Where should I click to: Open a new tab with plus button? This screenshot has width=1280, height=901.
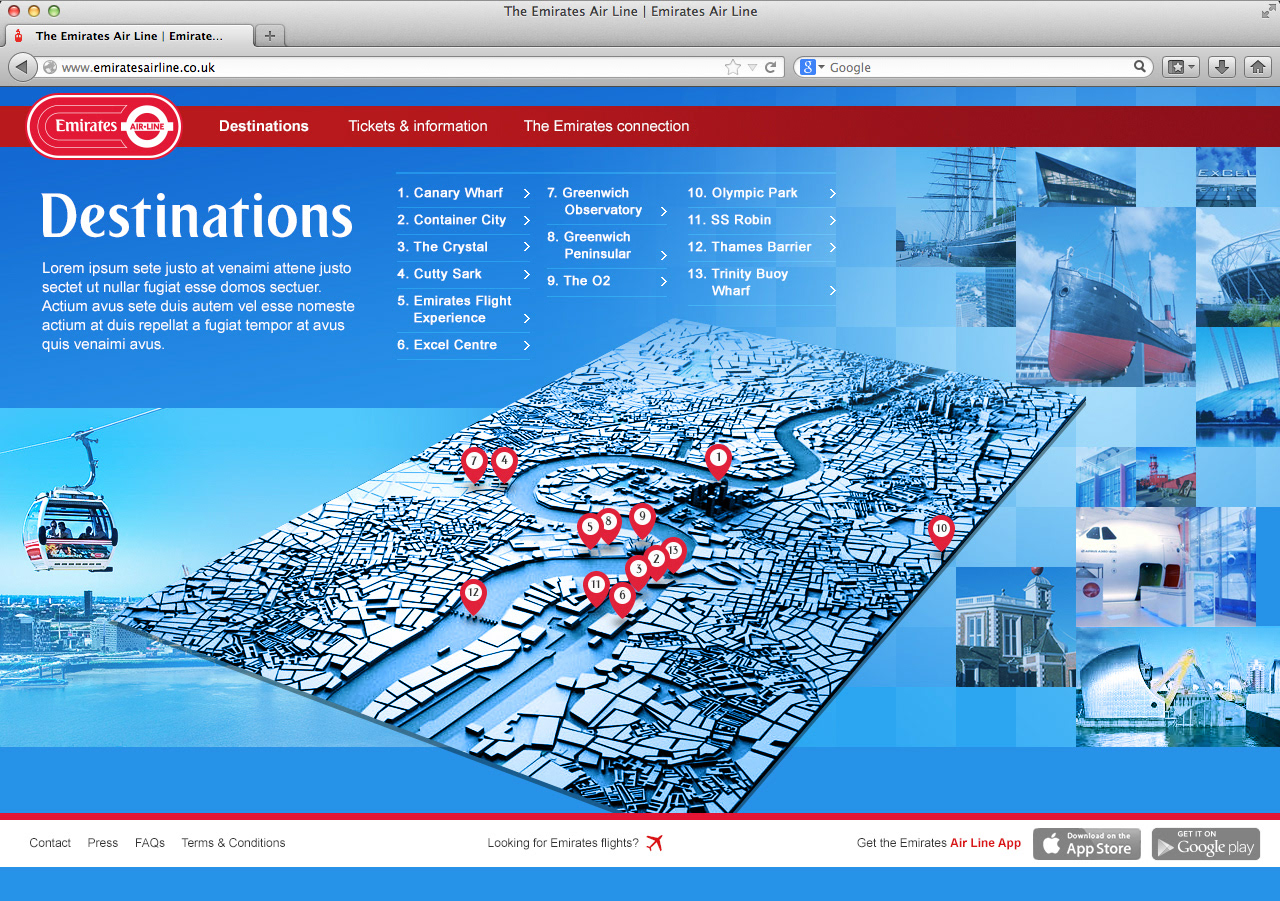270,36
